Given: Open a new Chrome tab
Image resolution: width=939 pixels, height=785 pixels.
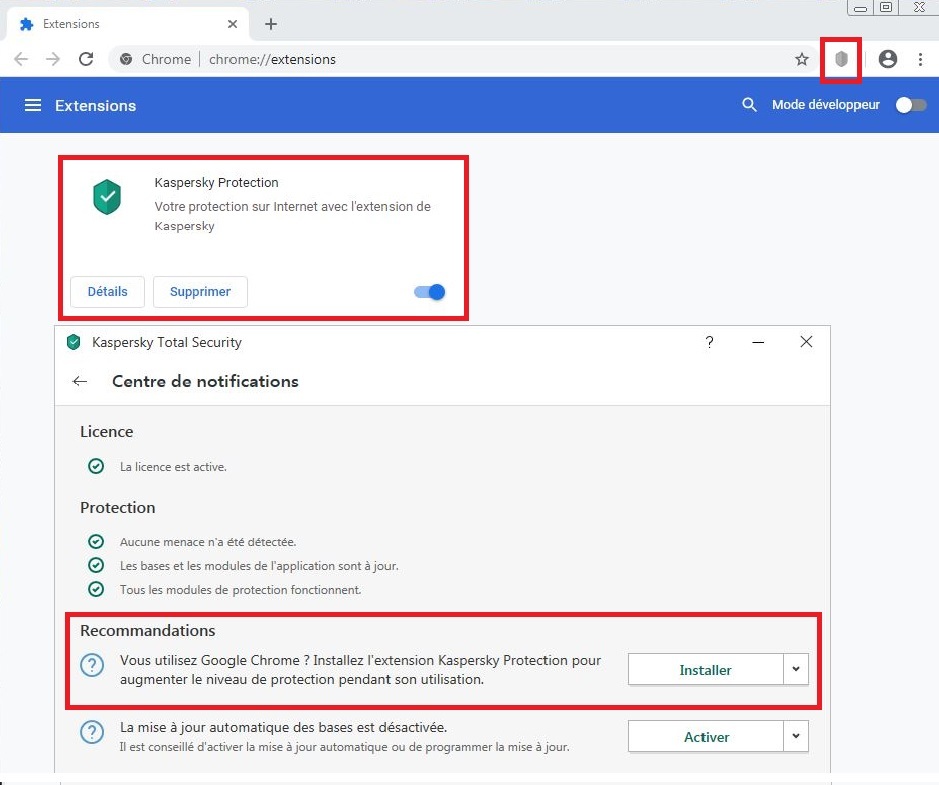Looking at the screenshot, I should (271, 24).
